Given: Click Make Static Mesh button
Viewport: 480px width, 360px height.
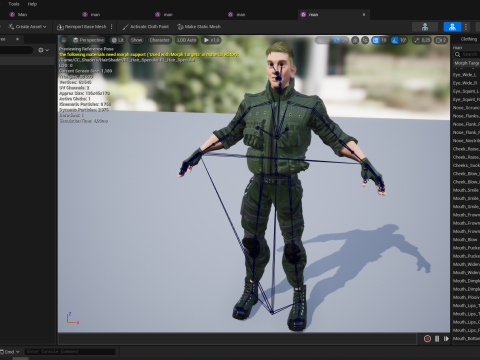Looking at the screenshot, I should tap(199, 27).
